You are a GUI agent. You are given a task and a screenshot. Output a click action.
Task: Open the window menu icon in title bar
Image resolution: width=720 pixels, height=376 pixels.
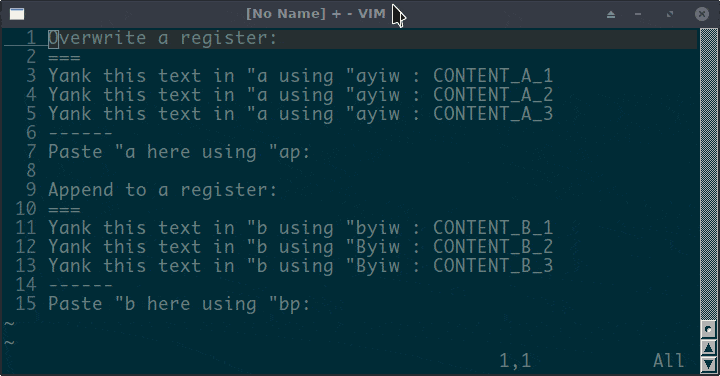click(x=17, y=14)
